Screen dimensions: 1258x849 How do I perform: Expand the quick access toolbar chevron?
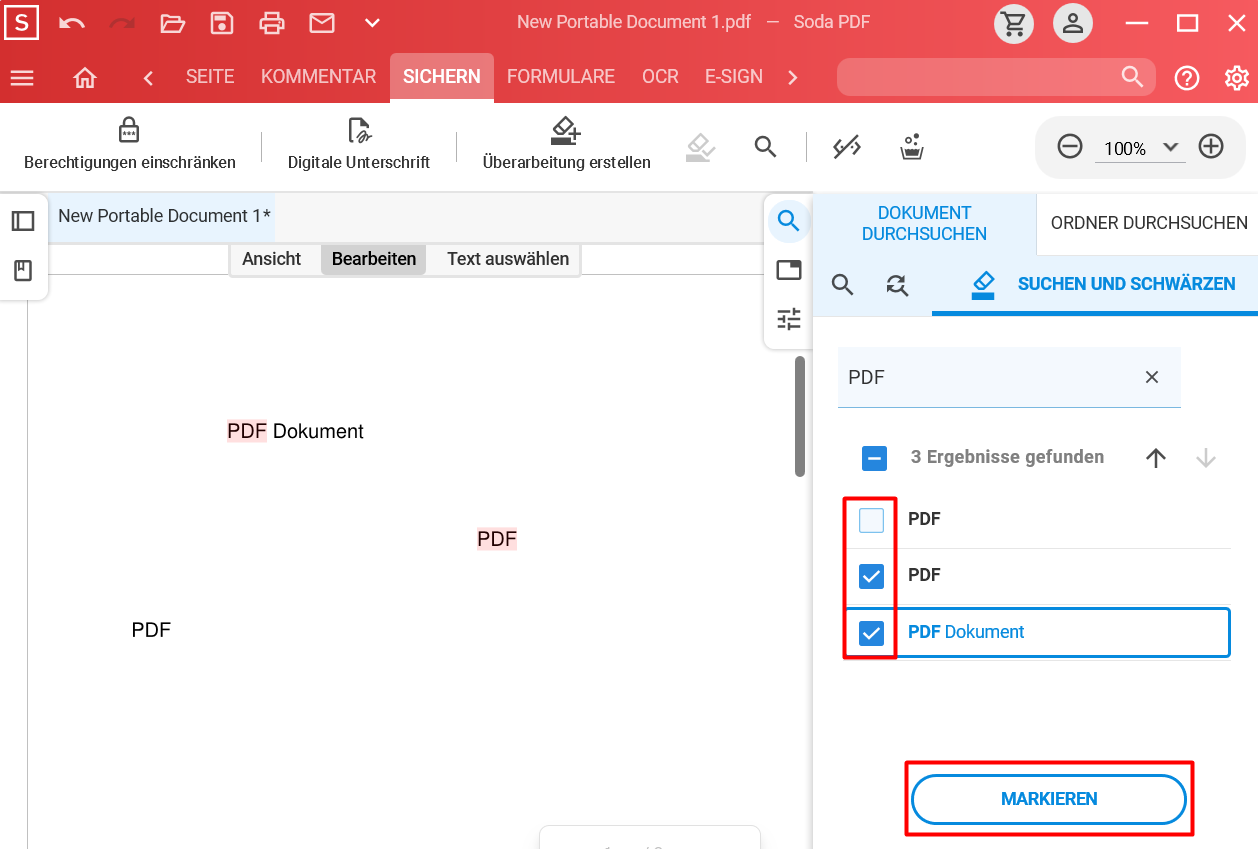point(372,23)
